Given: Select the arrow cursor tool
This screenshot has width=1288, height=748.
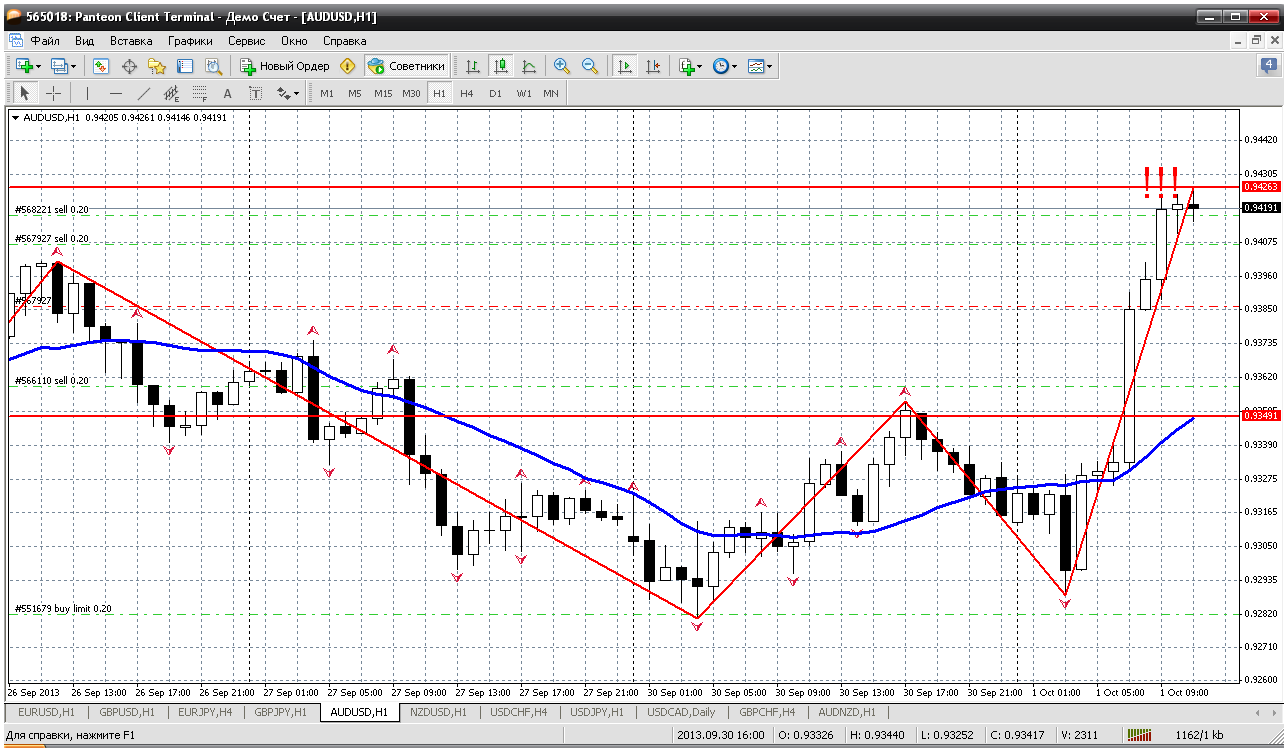Looking at the screenshot, I should click(25, 93).
